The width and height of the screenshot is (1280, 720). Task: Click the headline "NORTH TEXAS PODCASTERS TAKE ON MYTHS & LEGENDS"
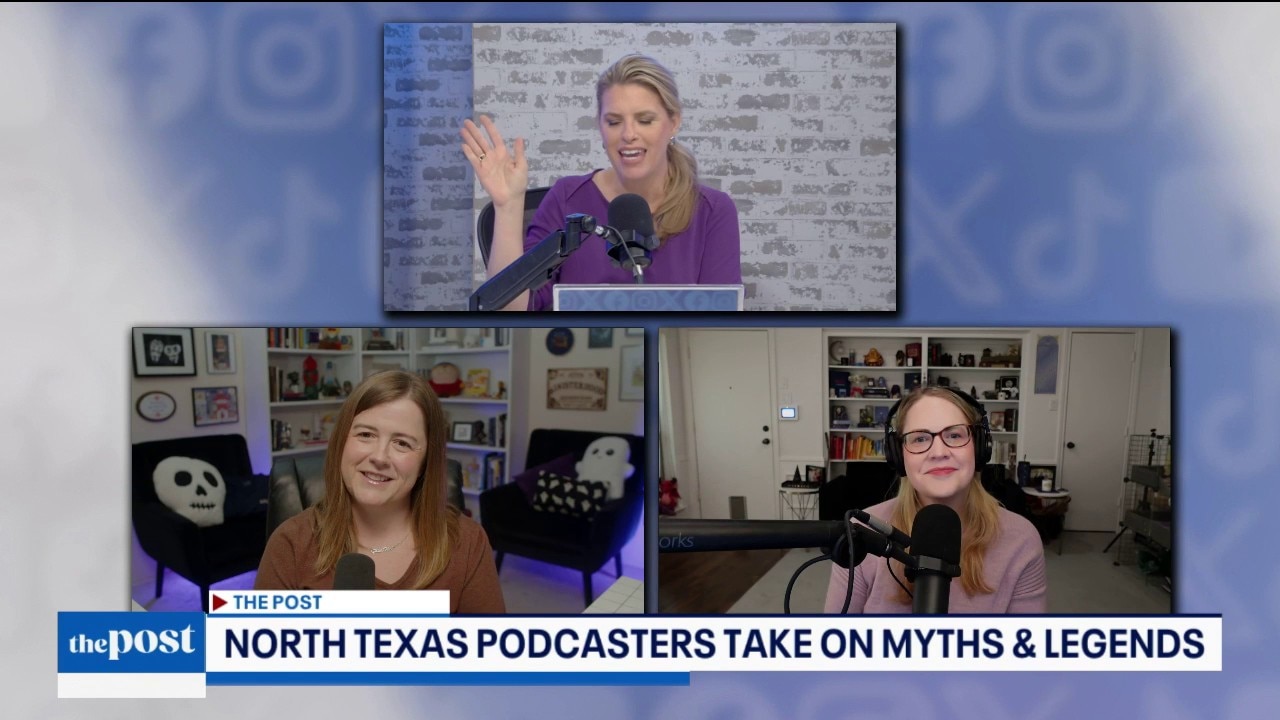pyautogui.click(x=714, y=644)
